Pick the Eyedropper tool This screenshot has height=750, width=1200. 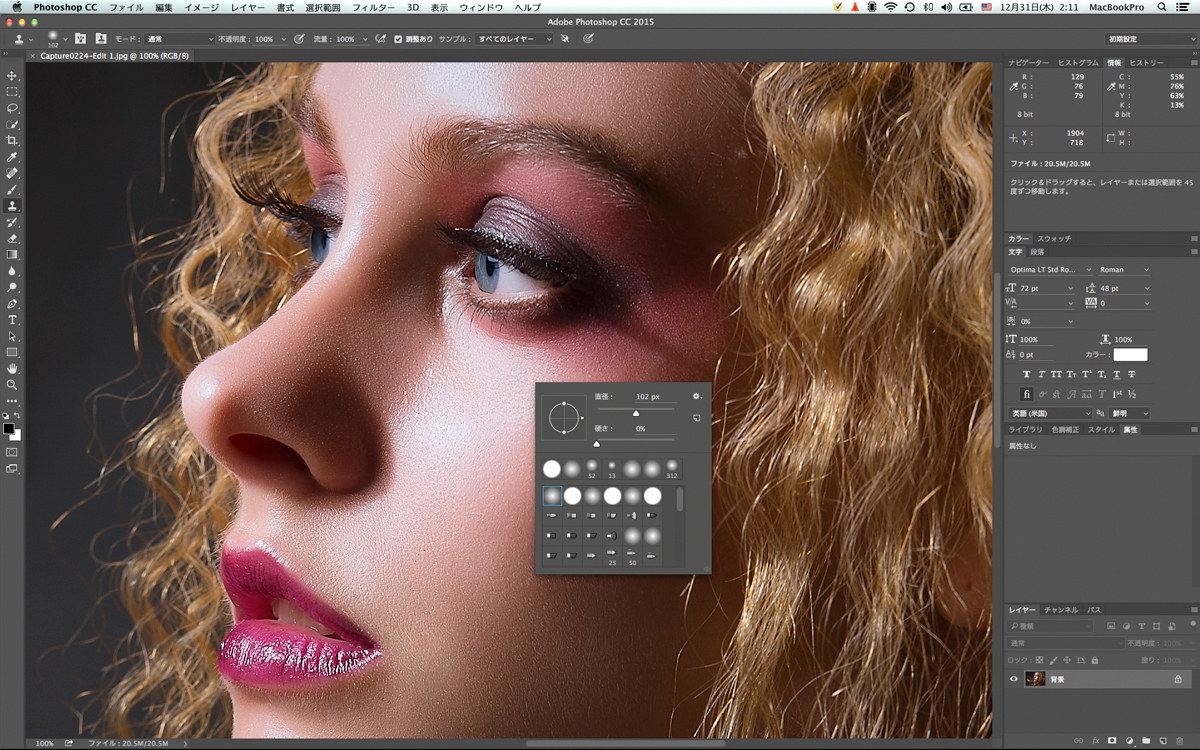(12, 157)
